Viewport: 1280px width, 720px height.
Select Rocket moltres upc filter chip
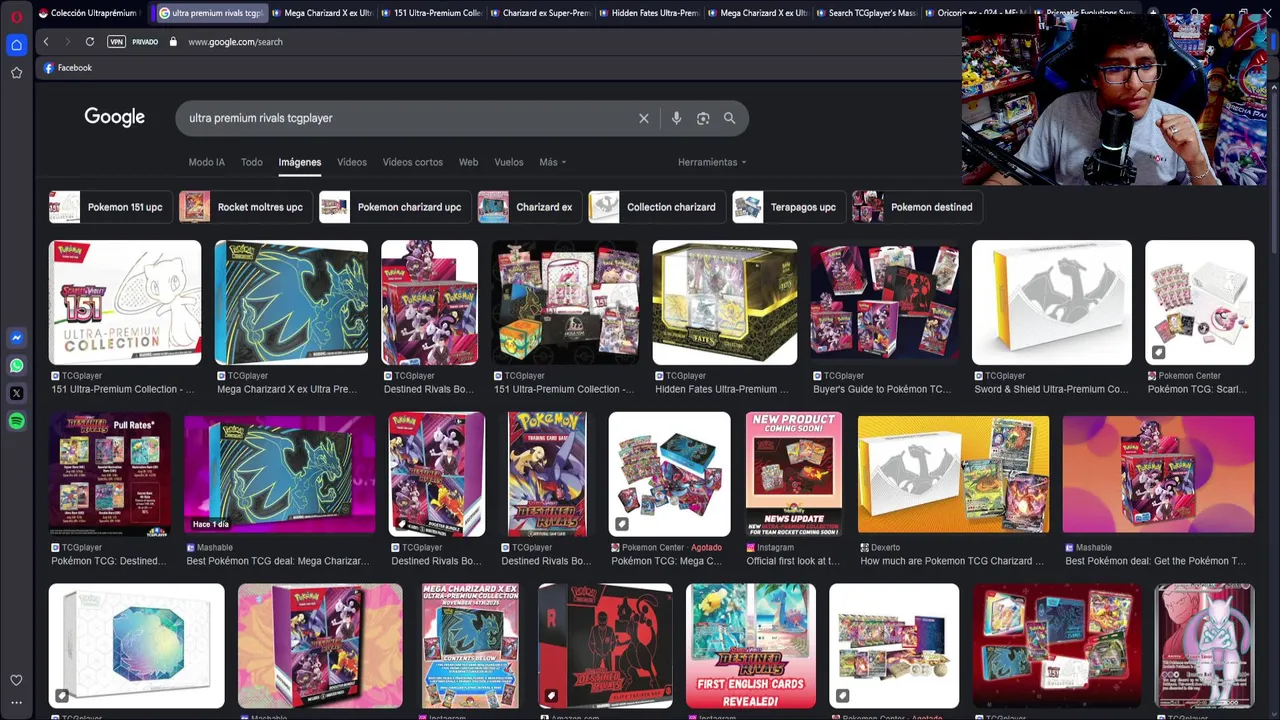(x=245, y=207)
